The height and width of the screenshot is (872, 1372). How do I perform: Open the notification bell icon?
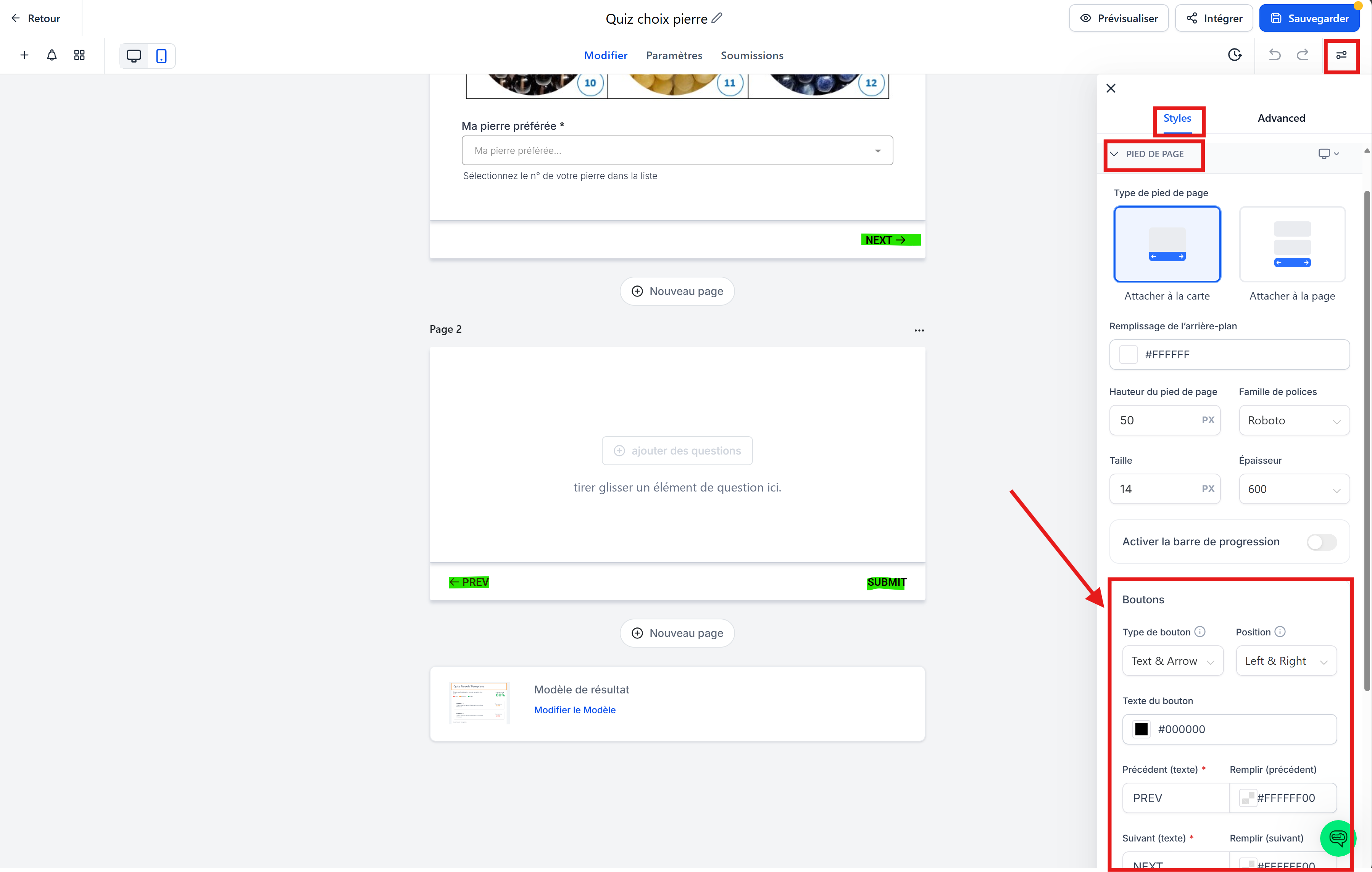click(52, 55)
